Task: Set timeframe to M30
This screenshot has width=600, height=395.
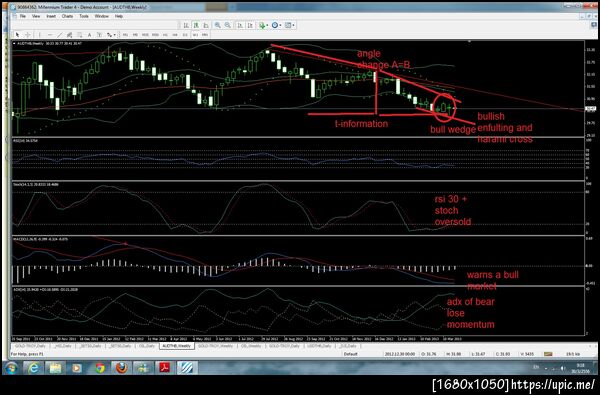Action: point(155,35)
